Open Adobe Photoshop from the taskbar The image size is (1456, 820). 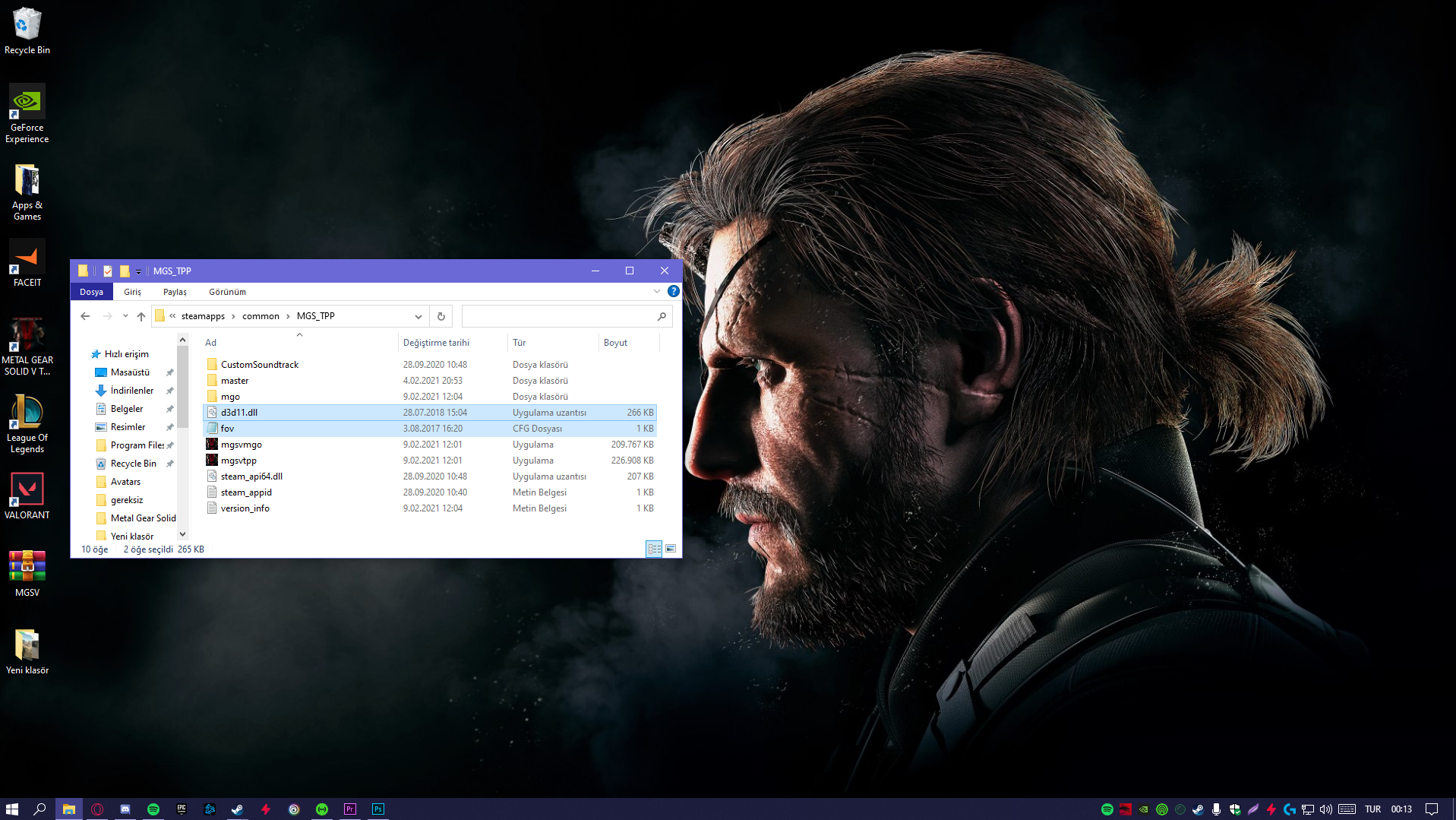pyautogui.click(x=378, y=809)
